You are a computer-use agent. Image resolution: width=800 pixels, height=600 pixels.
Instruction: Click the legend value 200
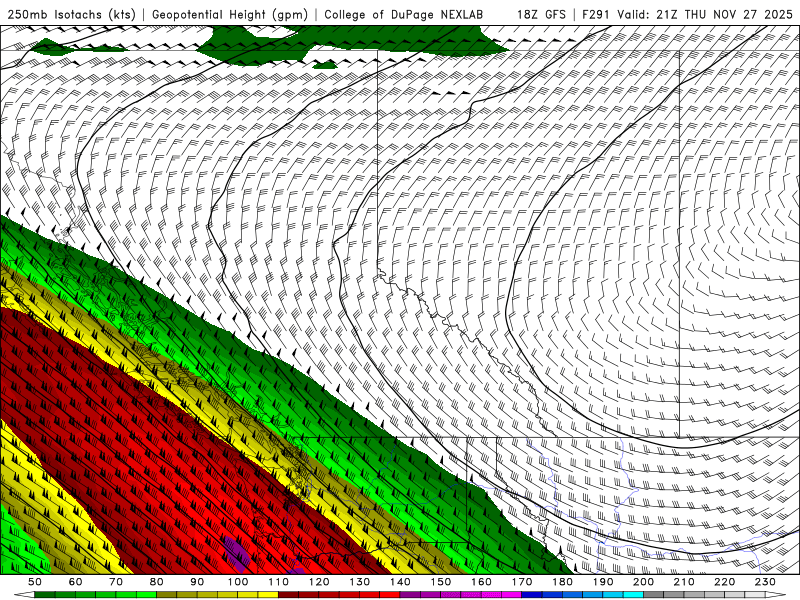coord(643,582)
